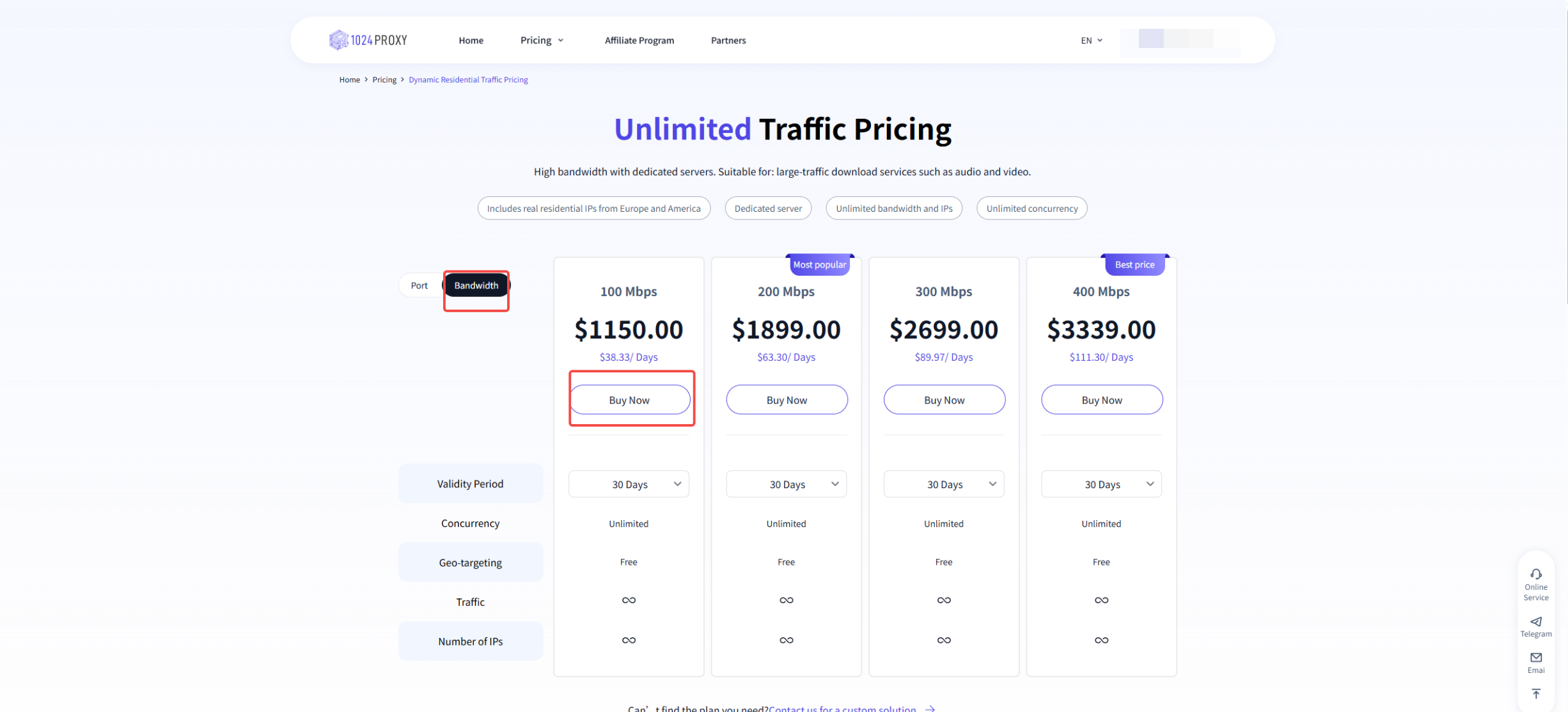Open 400 Mbps validity period dropdown

click(x=1101, y=484)
